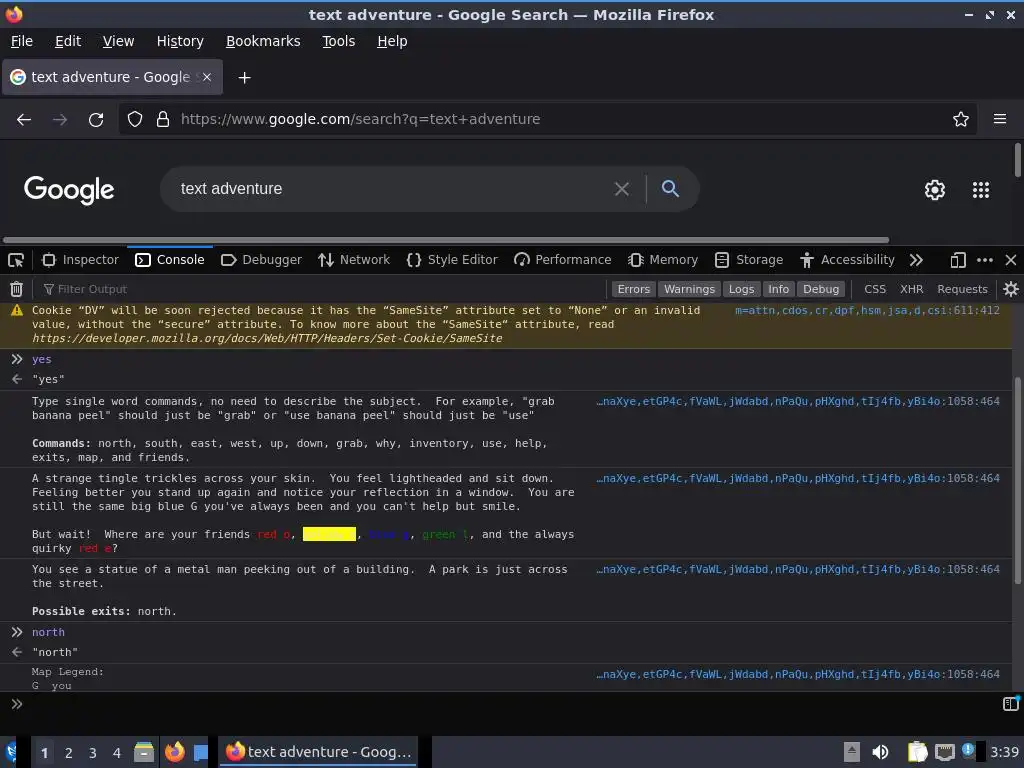Viewport: 1024px width, 768px height.
Task: Open Firefox hamburger application menu
Action: click(x=999, y=119)
